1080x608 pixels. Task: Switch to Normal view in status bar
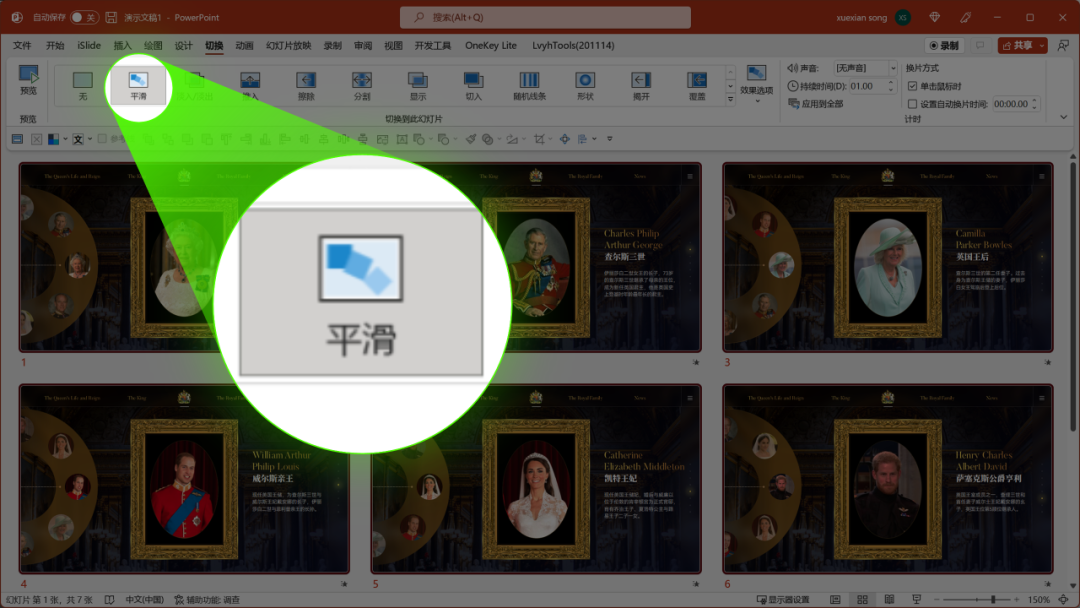point(835,600)
